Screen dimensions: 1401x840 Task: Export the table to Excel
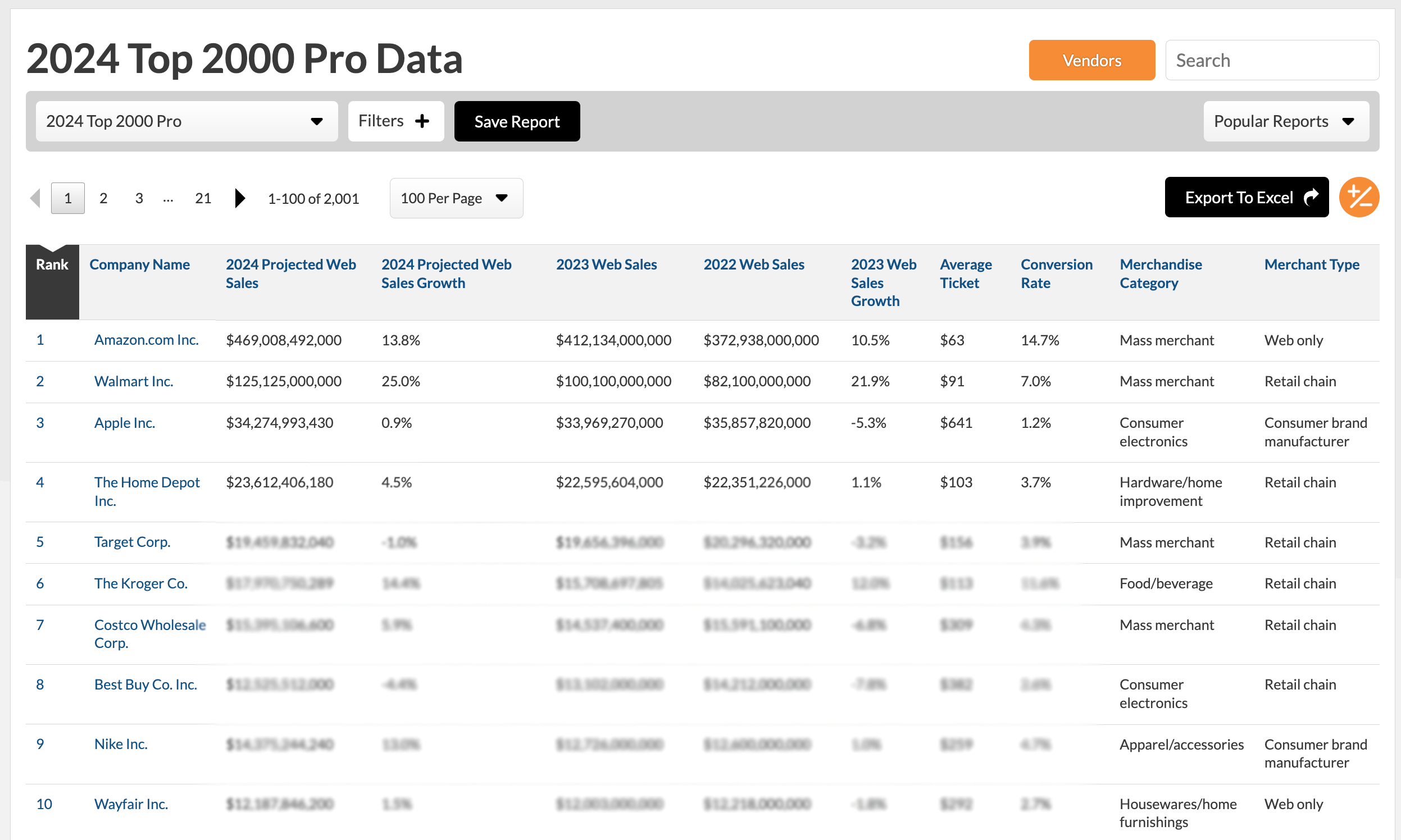(1246, 197)
